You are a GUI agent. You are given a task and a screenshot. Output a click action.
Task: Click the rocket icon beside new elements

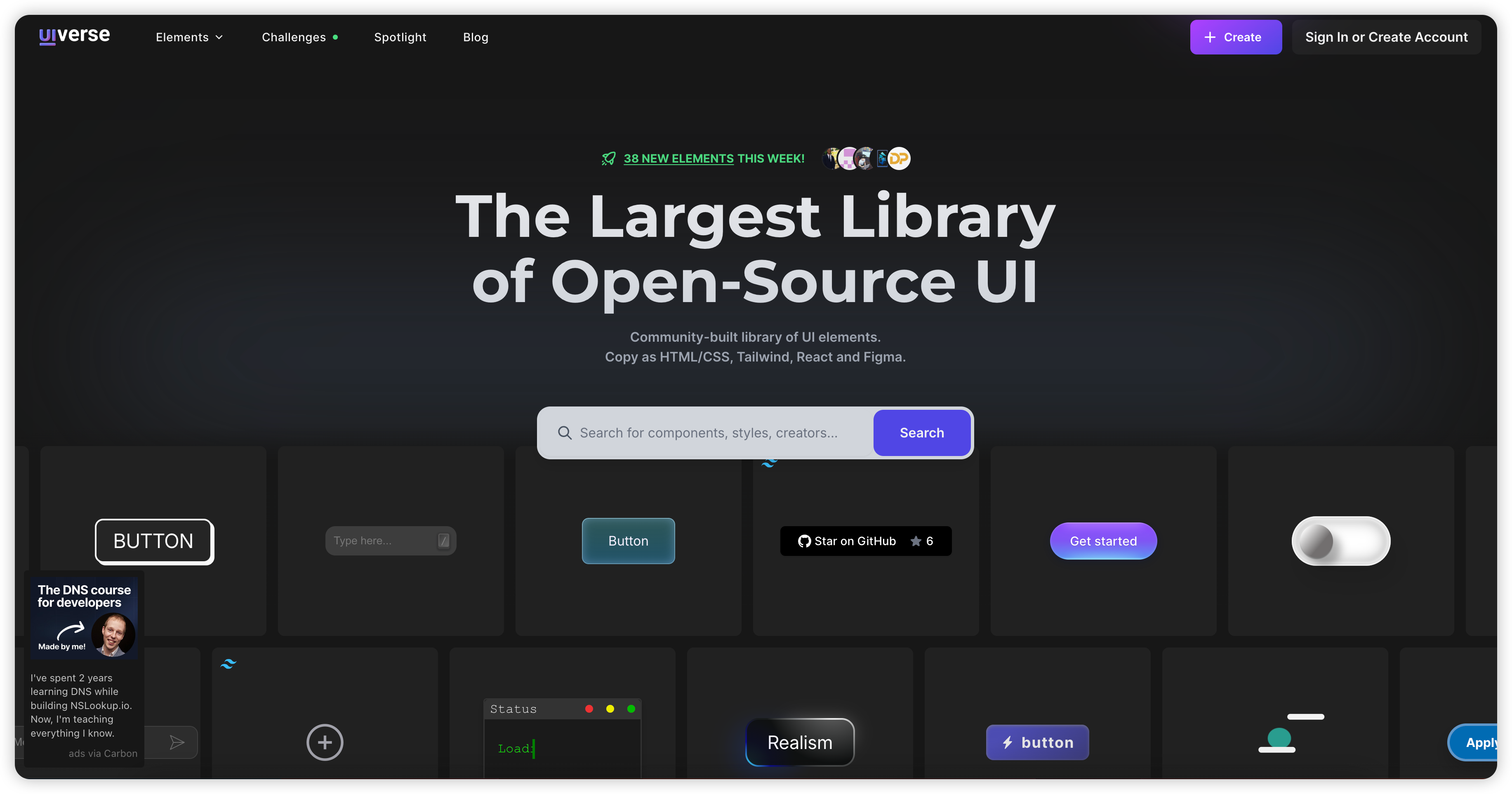coord(609,158)
